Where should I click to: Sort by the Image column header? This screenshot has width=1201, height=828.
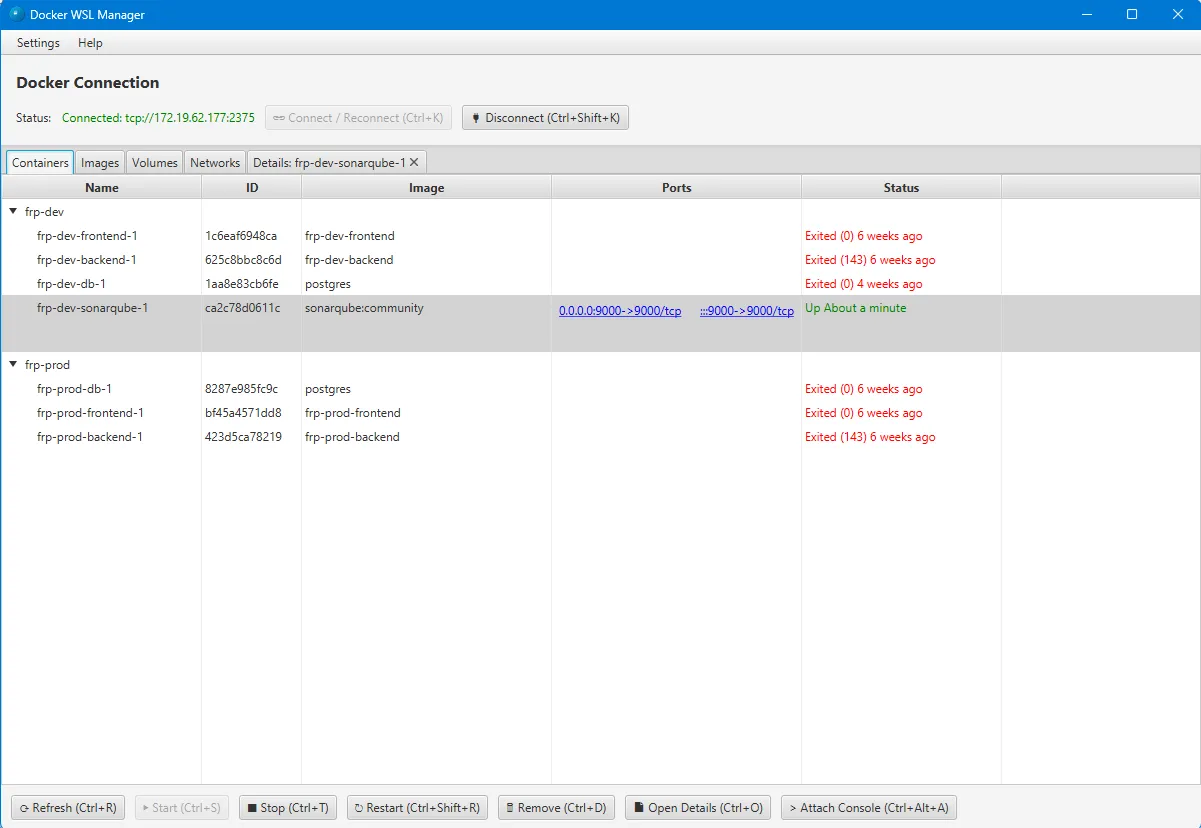point(427,188)
